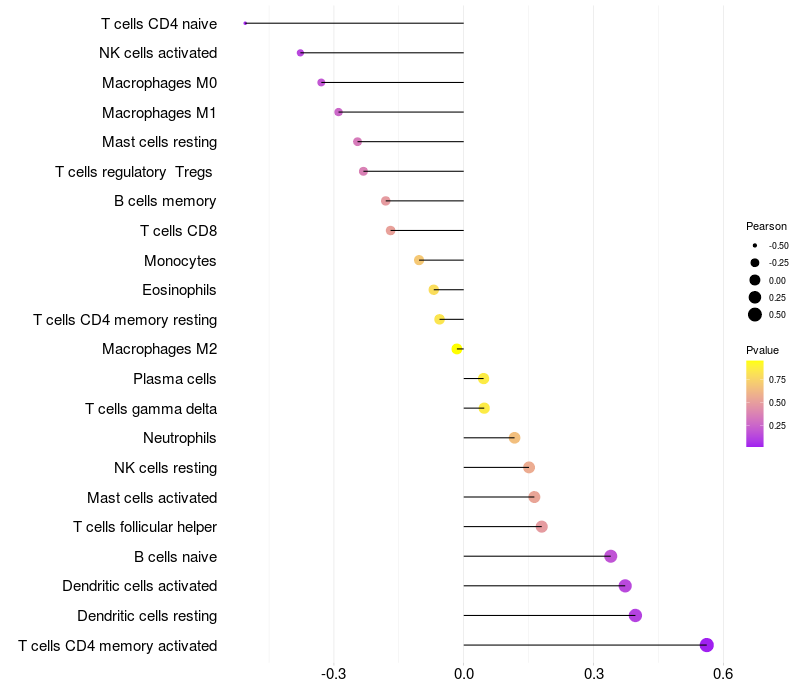
Task: Click the Neutrophils orange dot
Action: pos(514,438)
